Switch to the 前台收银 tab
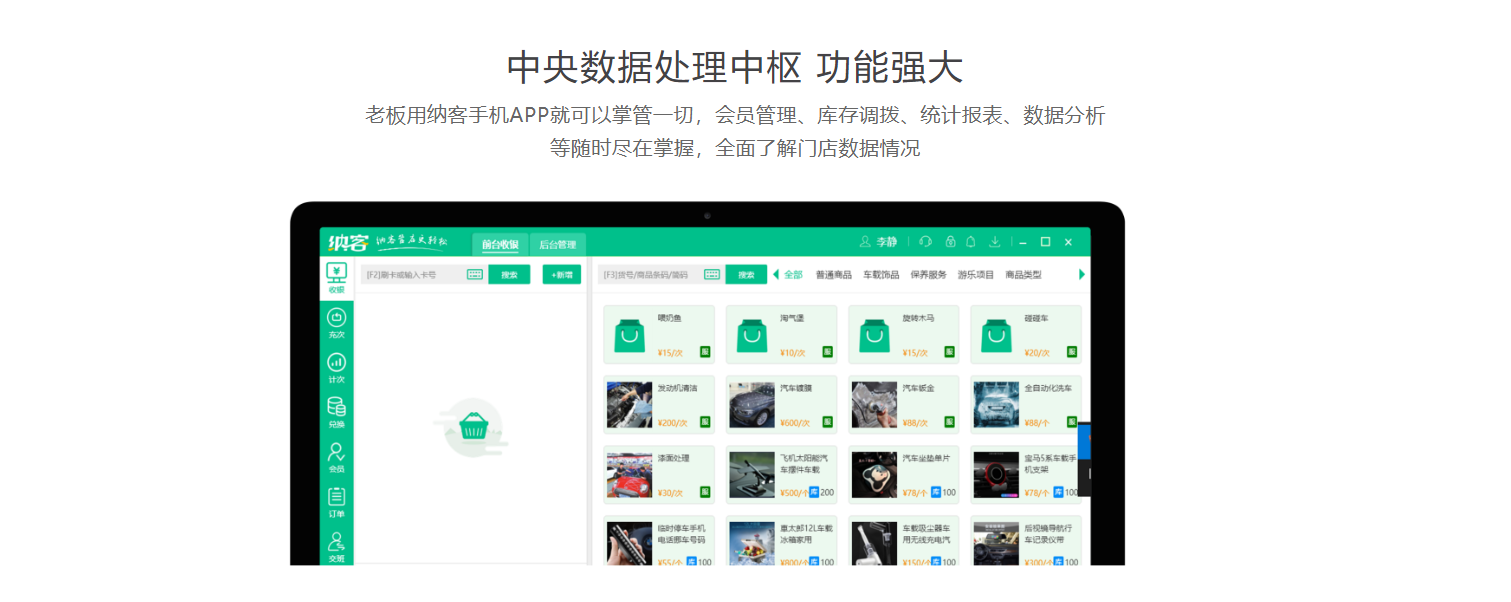The image size is (1511, 602). point(500,244)
